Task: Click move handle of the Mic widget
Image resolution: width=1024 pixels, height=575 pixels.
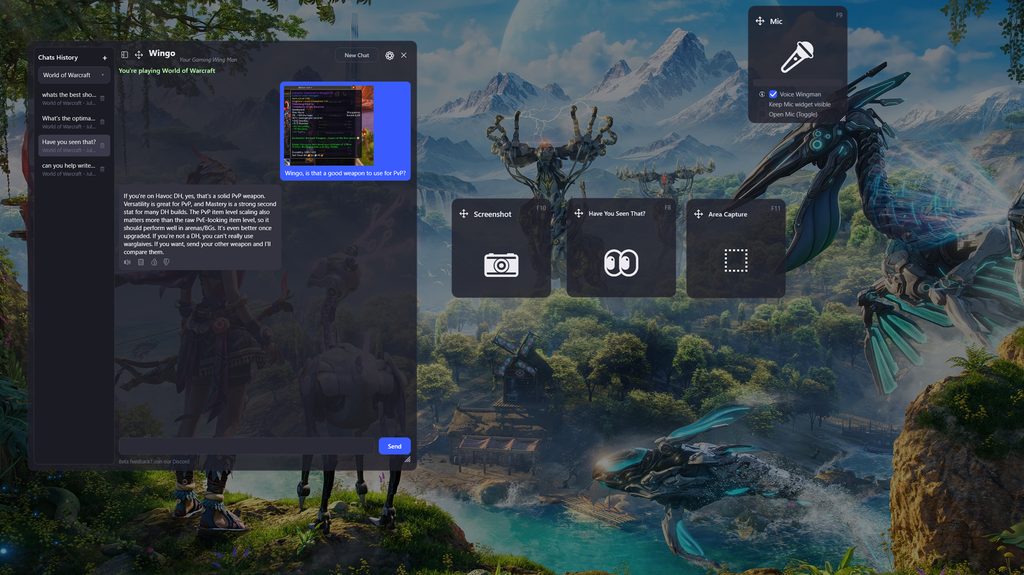Action: coord(760,21)
